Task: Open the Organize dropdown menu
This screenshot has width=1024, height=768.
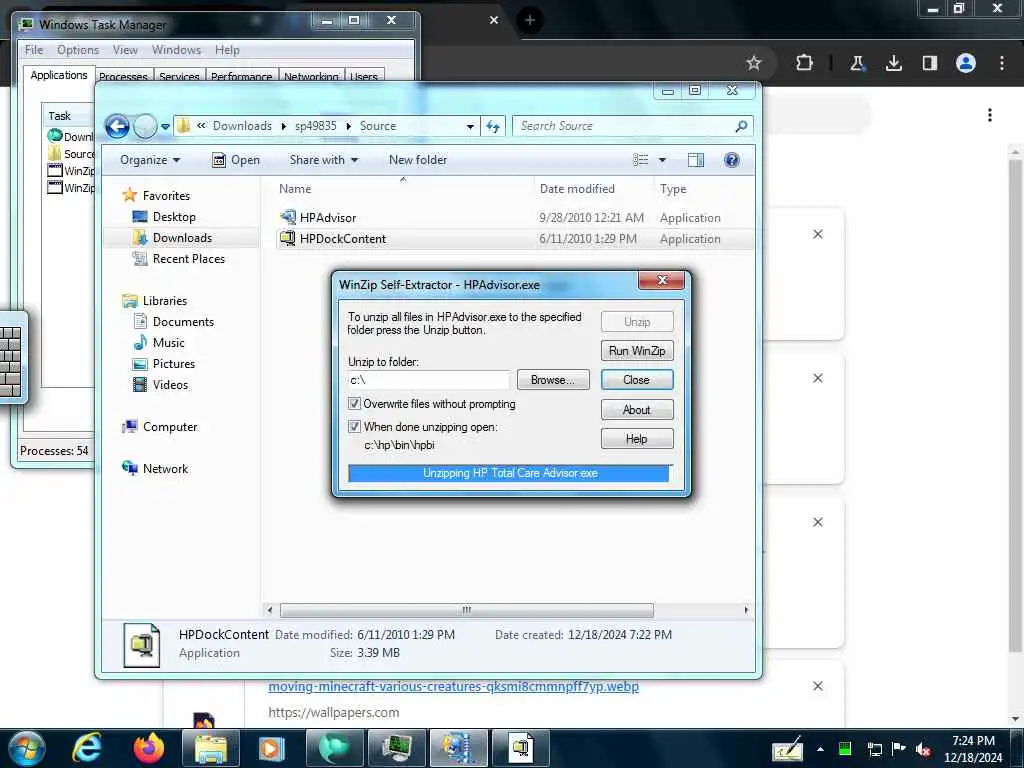Action: (150, 160)
